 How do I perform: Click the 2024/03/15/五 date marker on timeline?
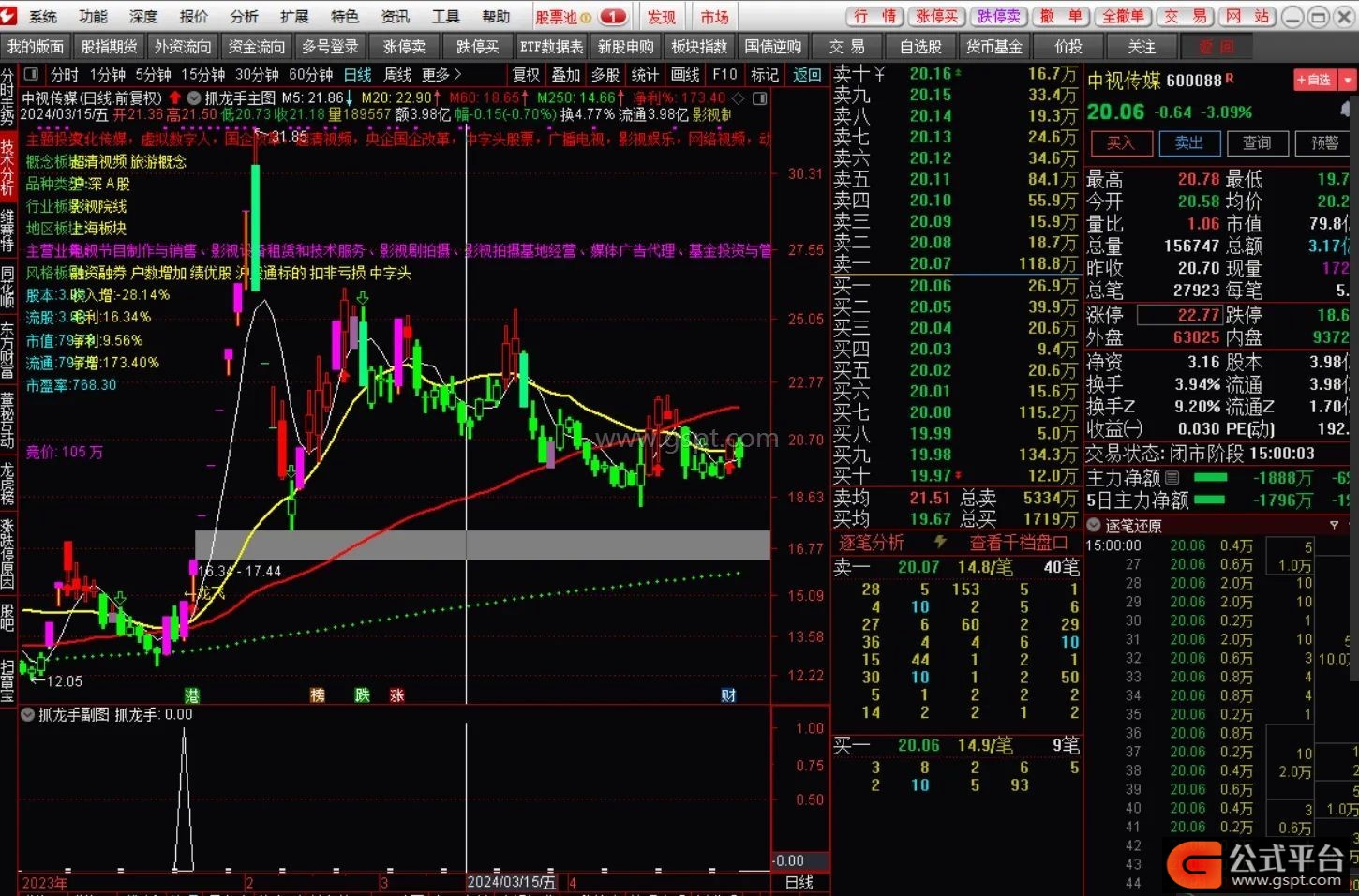512,882
